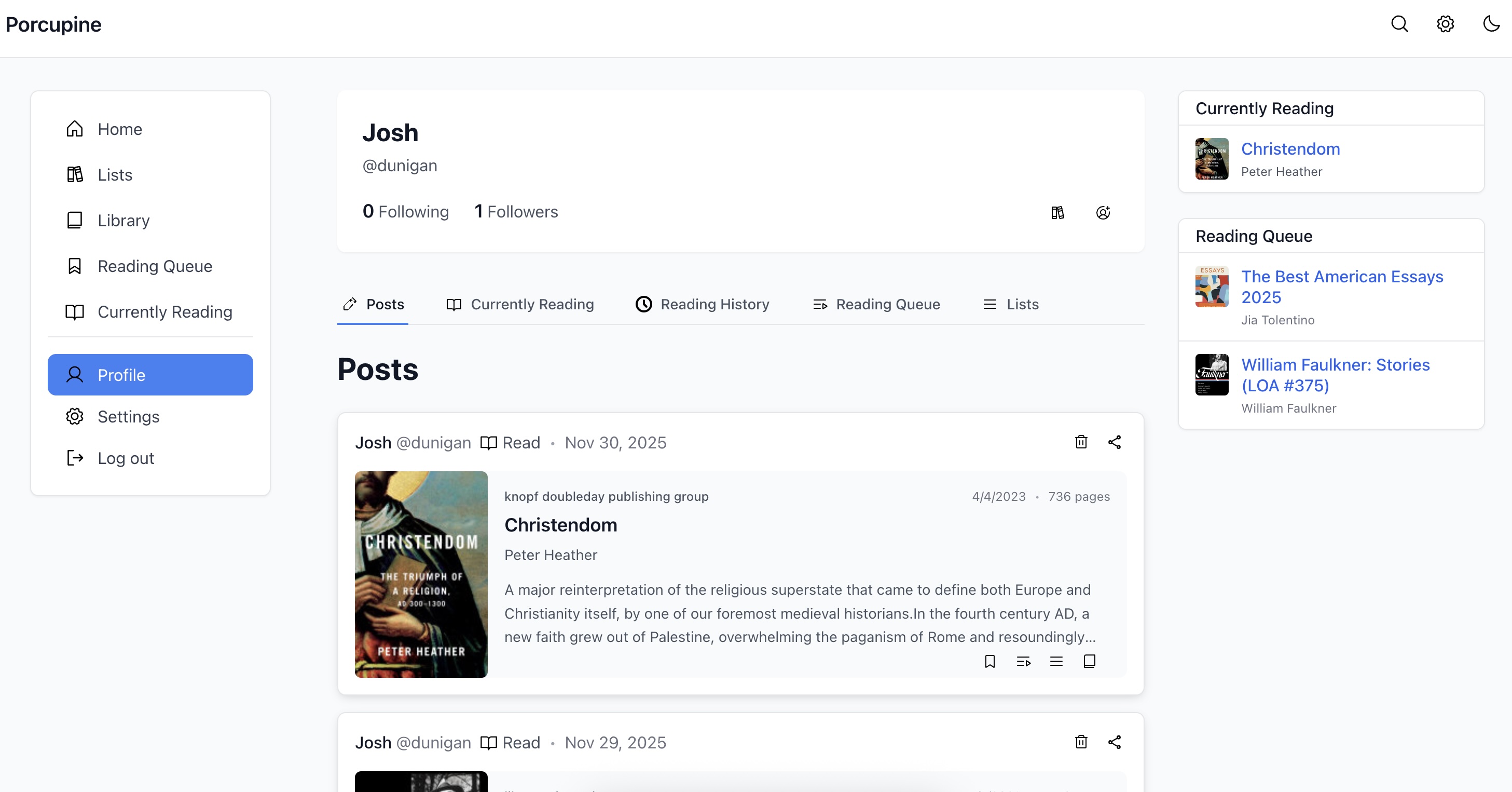Share the Nov 30 Christendom post
The height and width of the screenshot is (792, 1512).
click(x=1114, y=442)
